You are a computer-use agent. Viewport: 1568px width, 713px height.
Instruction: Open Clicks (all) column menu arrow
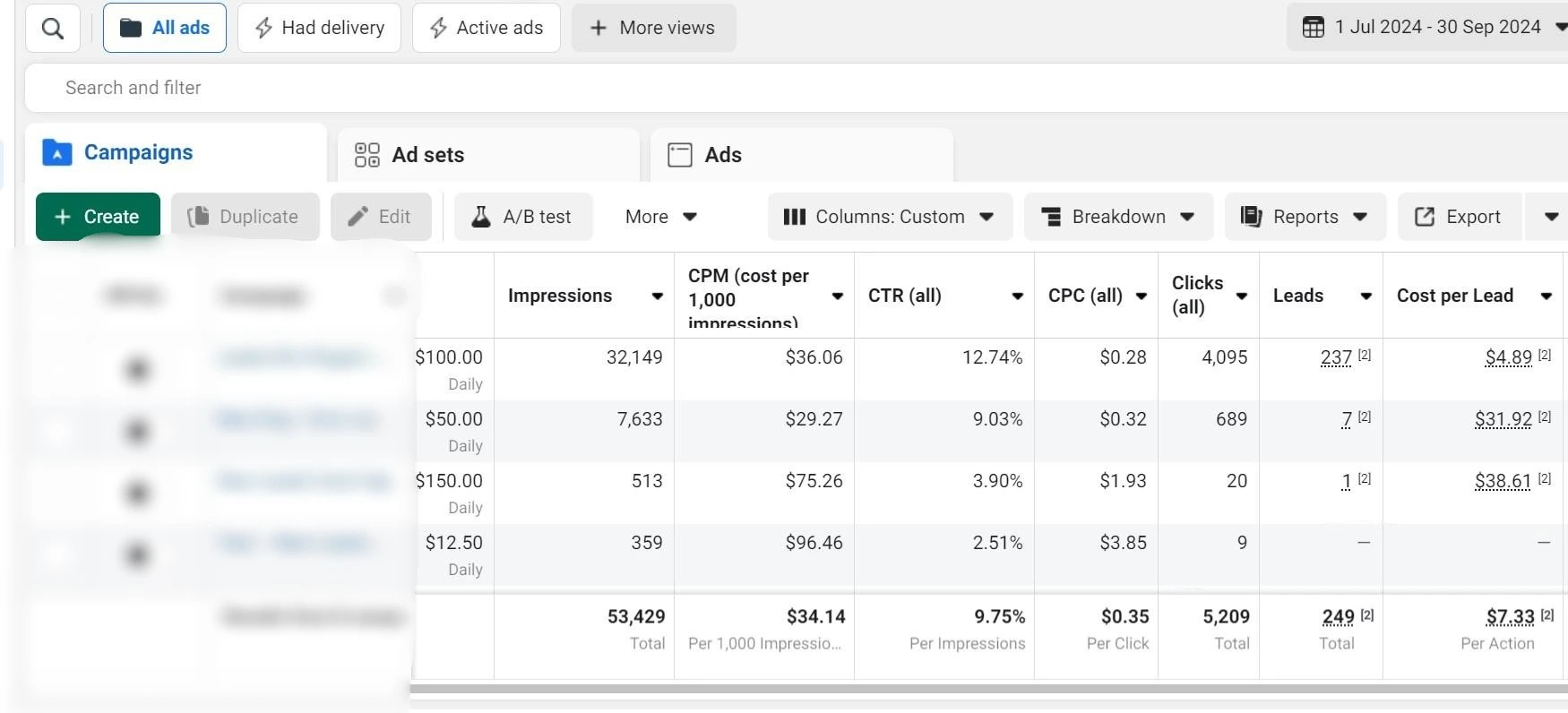point(1242,296)
